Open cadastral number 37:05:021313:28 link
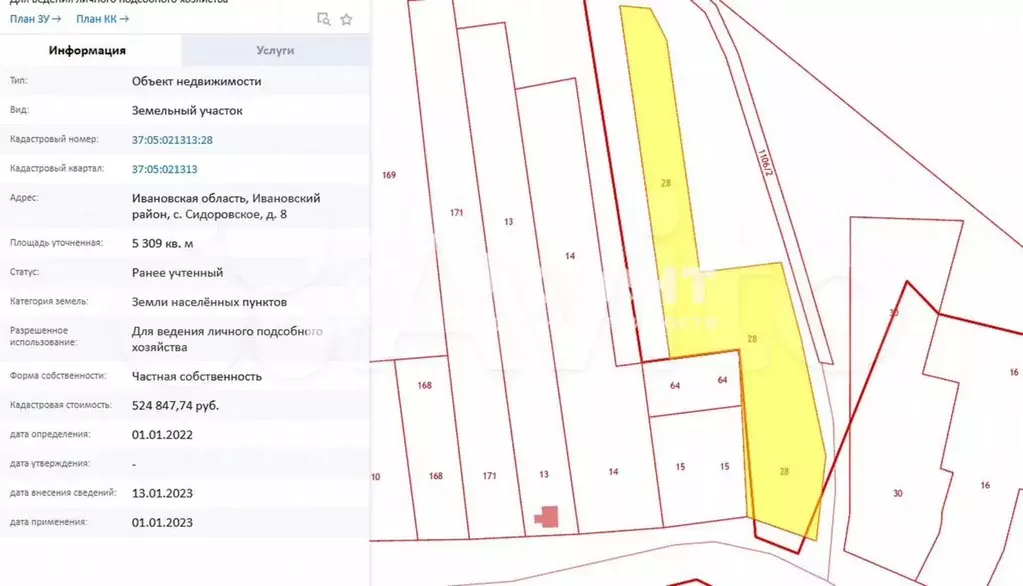The image size is (1023, 586). (172, 140)
